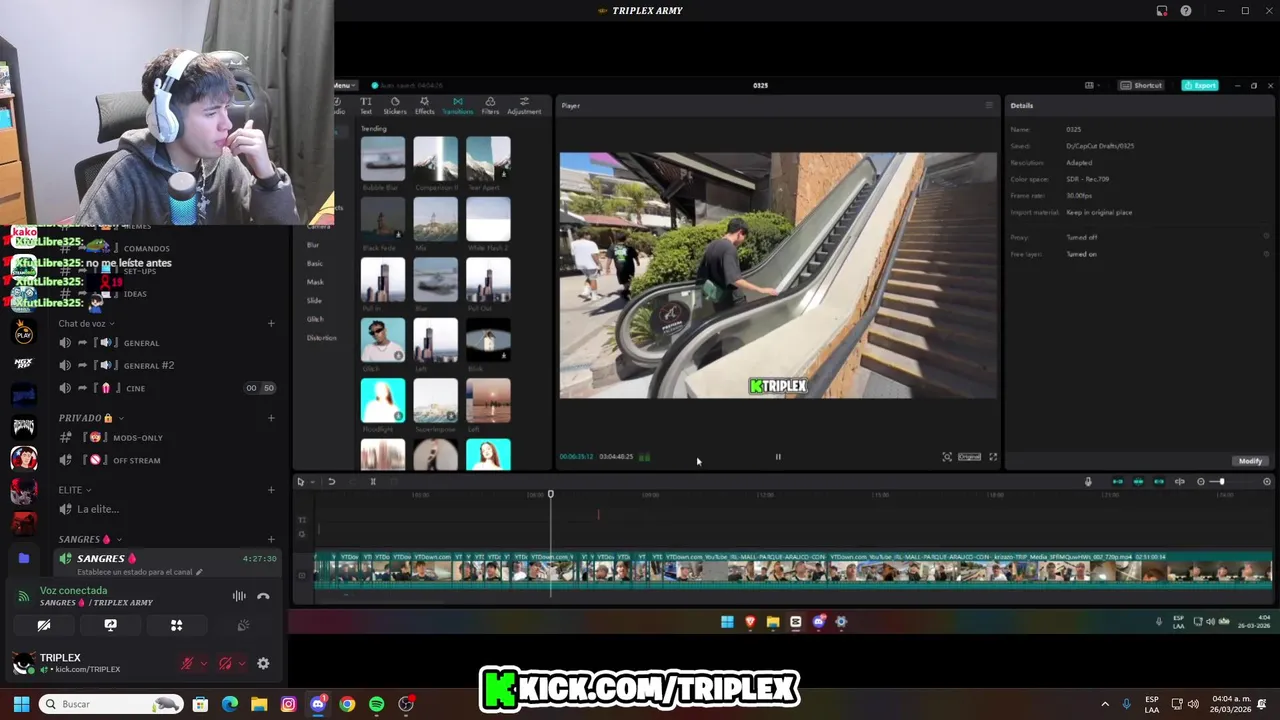Choose the Floodlight transition thumbnail
This screenshot has width=1280, height=720.
[x=383, y=401]
